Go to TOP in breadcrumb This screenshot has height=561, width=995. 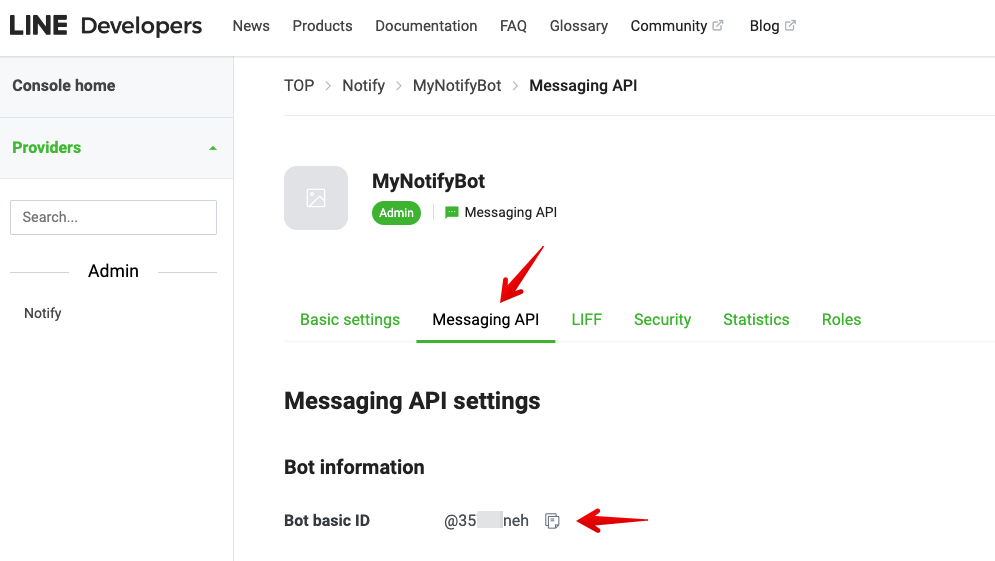coord(299,86)
